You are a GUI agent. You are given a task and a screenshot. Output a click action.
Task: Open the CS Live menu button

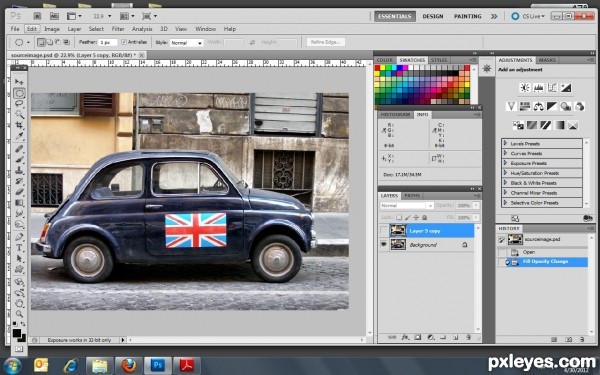pyautogui.click(x=528, y=16)
